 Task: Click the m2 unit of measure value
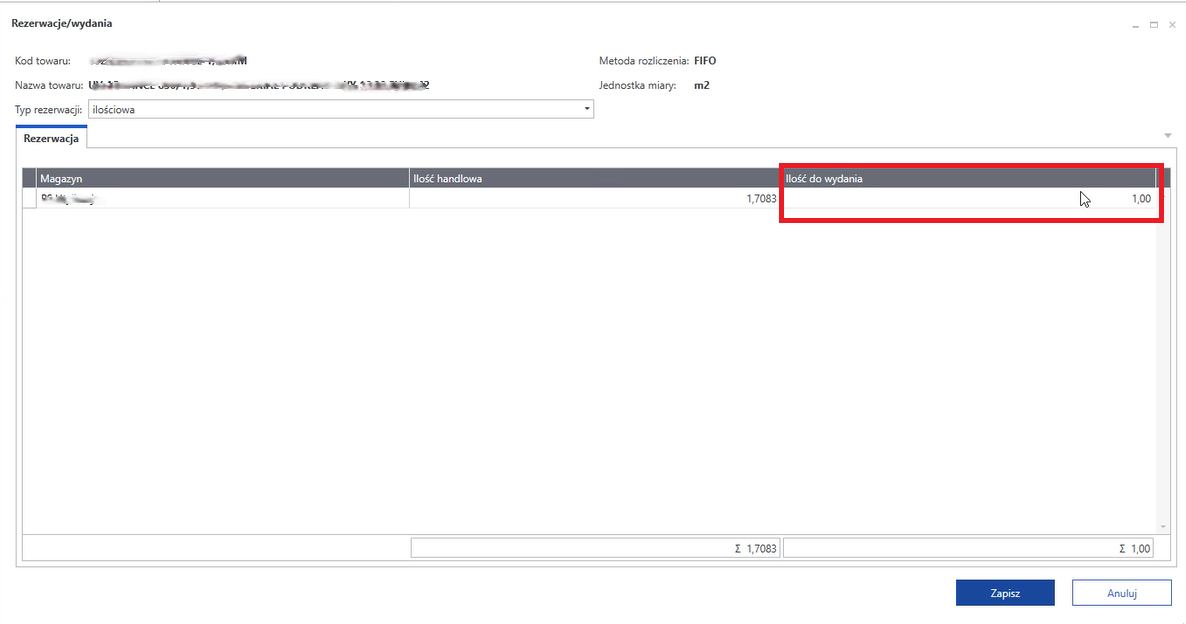702,85
